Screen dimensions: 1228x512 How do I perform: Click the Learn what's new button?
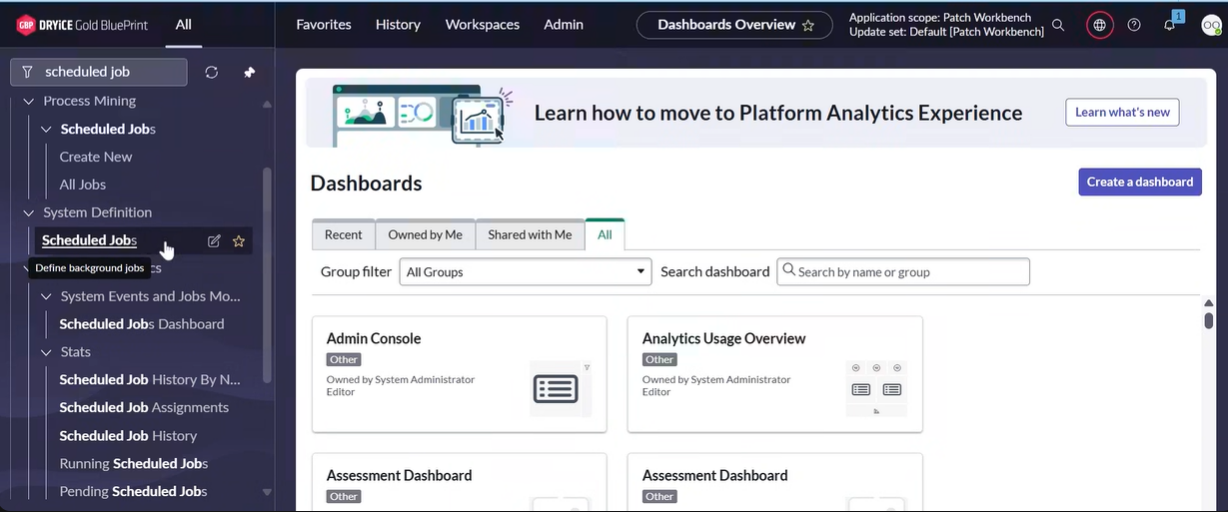pos(1122,112)
